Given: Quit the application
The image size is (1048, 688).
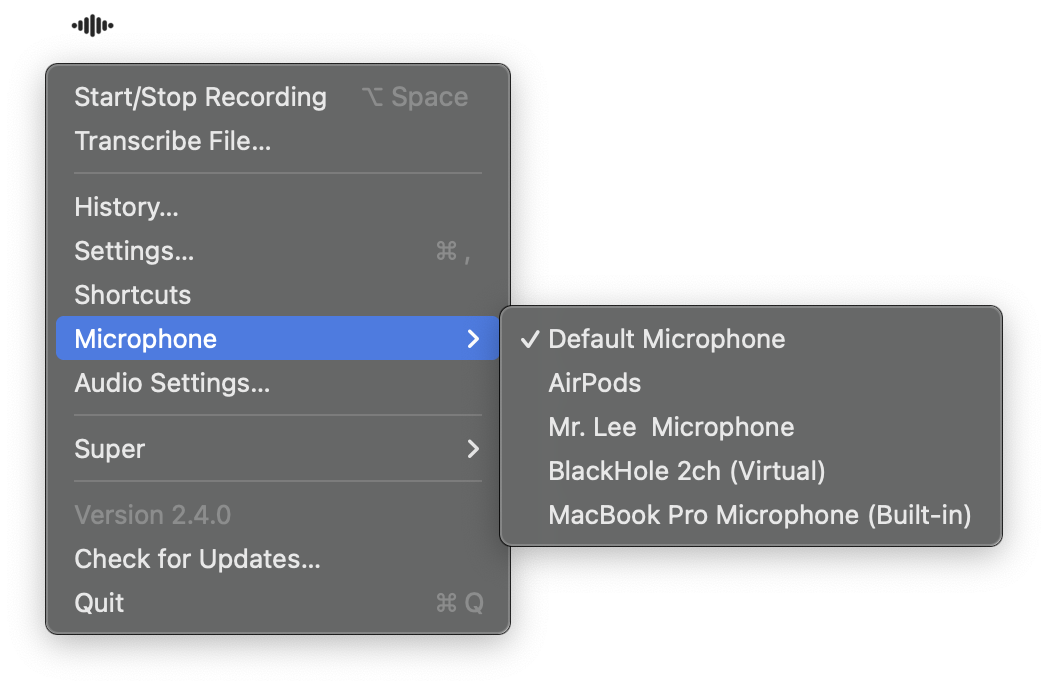Looking at the screenshot, I should (x=99, y=603).
